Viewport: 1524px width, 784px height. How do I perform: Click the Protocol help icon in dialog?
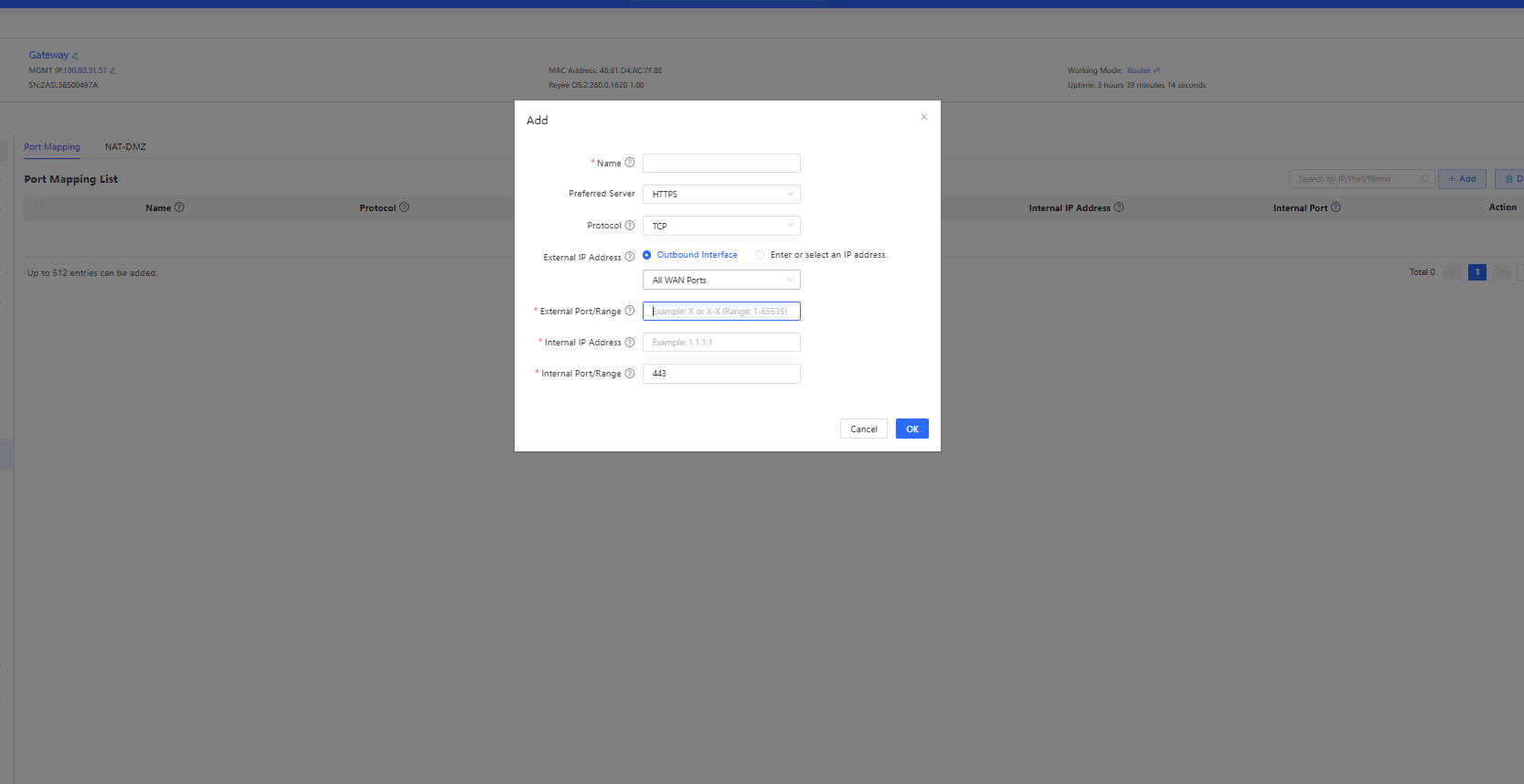tap(629, 225)
